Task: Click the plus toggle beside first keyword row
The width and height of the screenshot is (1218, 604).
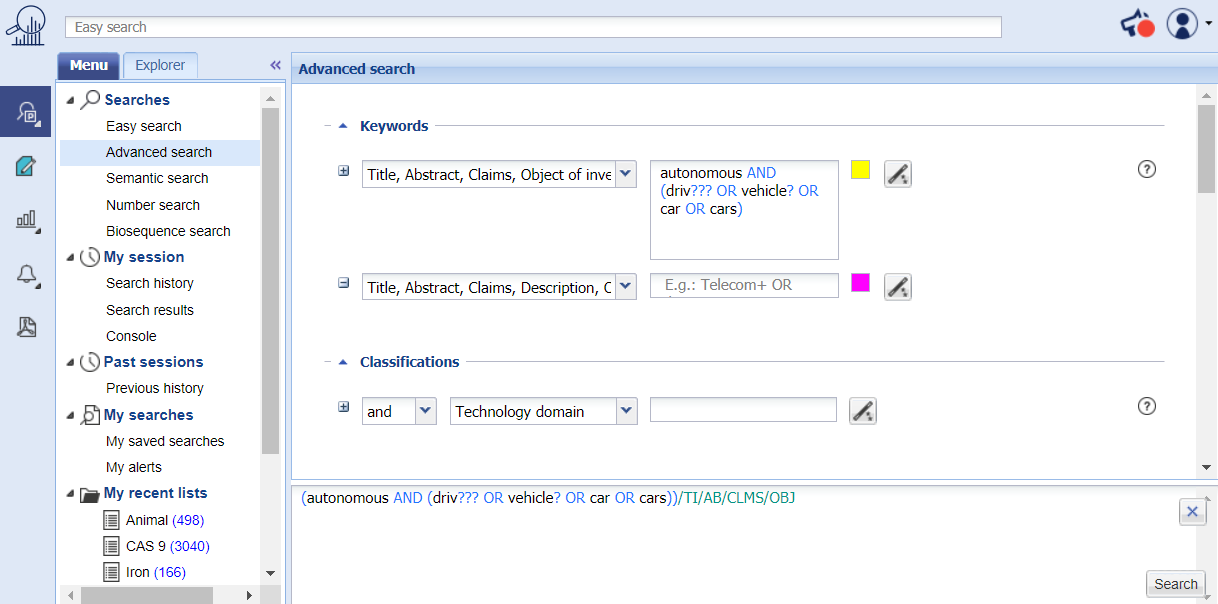Action: coord(344,171)
